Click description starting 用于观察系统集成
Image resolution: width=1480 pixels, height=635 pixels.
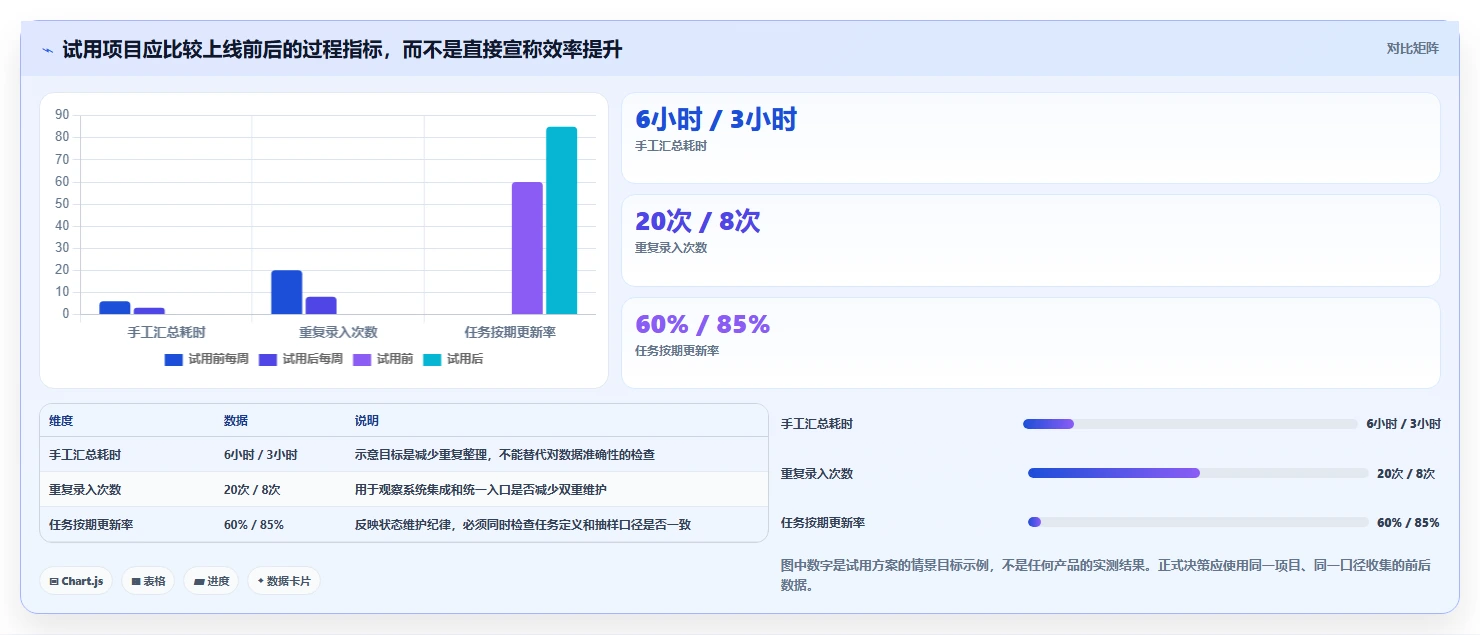(481, 490)
